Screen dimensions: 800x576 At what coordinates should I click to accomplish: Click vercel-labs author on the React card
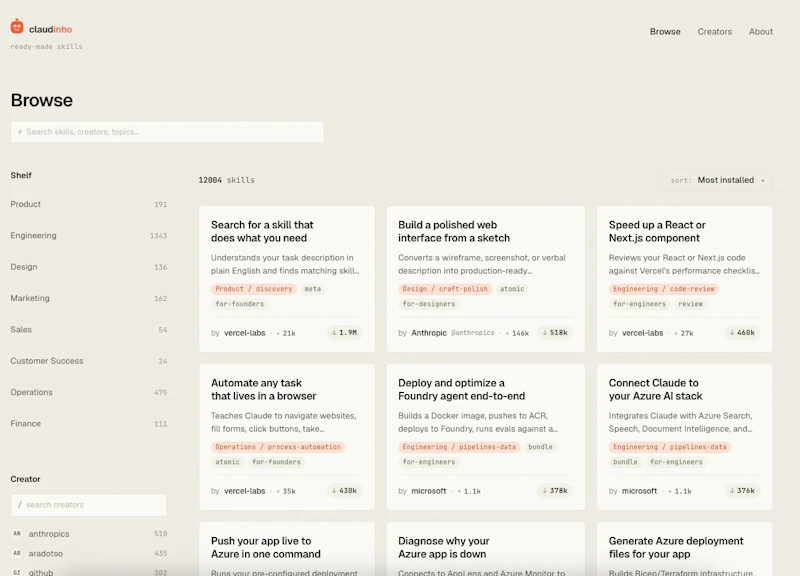pos(642,333)
